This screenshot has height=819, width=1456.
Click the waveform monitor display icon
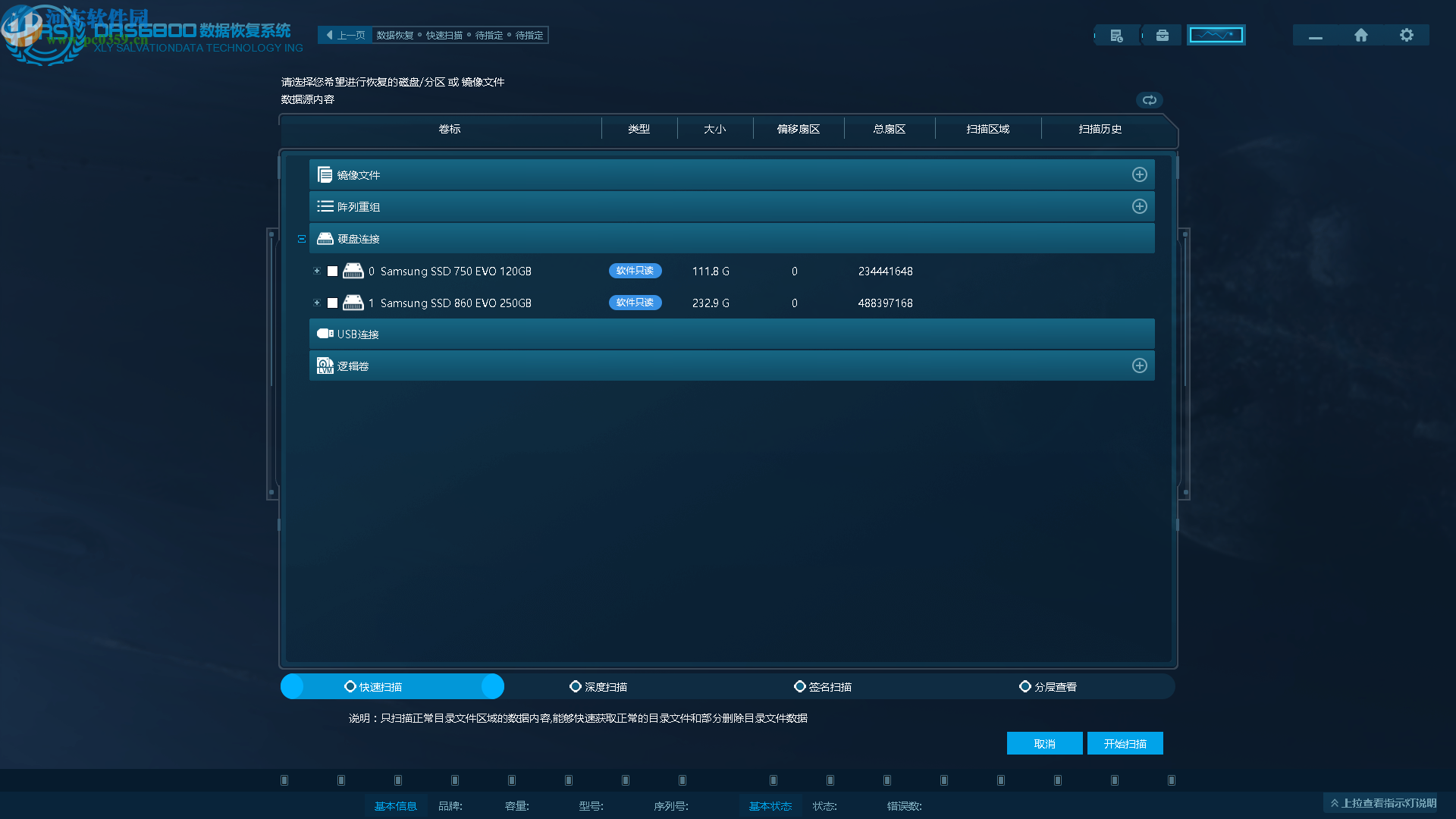1216,35
